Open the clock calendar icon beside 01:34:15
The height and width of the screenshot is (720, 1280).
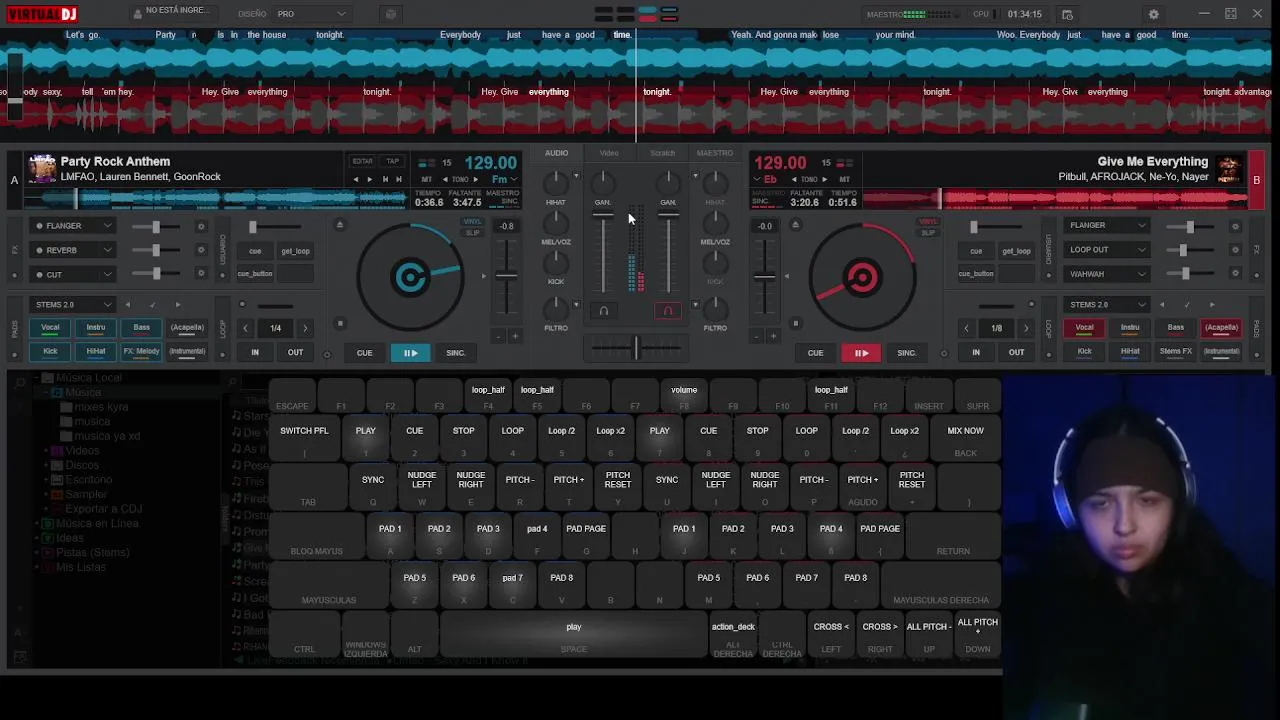[x=1067, y=14]
